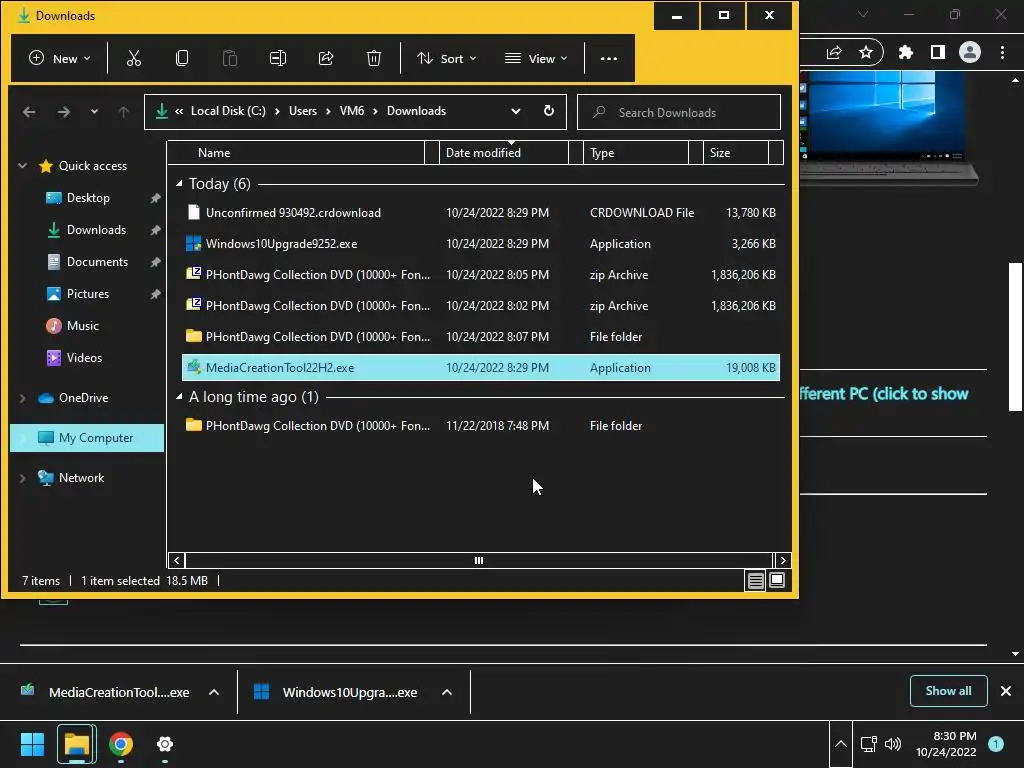Select Music in navigation pane
Viewport: 1024px width, 768px height.
click(82, 326)
